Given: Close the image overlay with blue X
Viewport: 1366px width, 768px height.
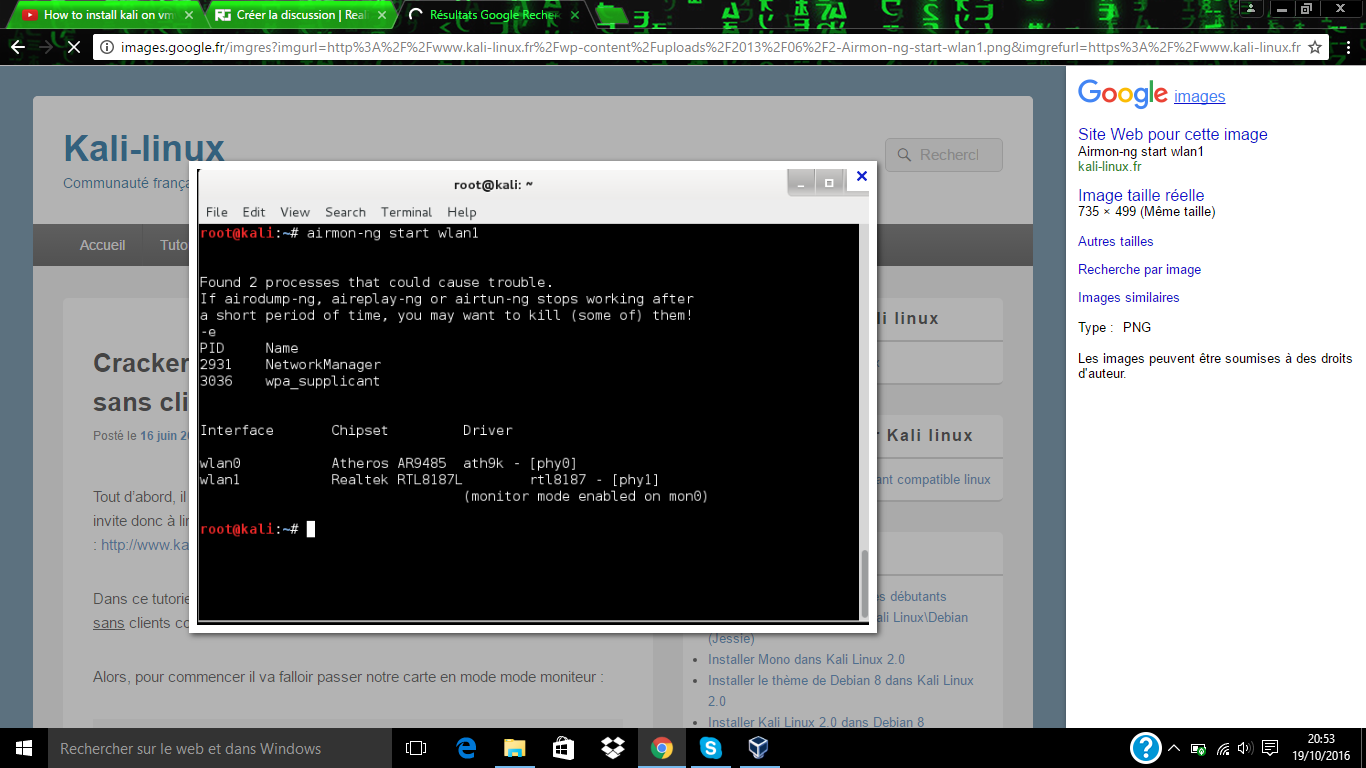Looking at the screenshot, I should tap(862, 176).
